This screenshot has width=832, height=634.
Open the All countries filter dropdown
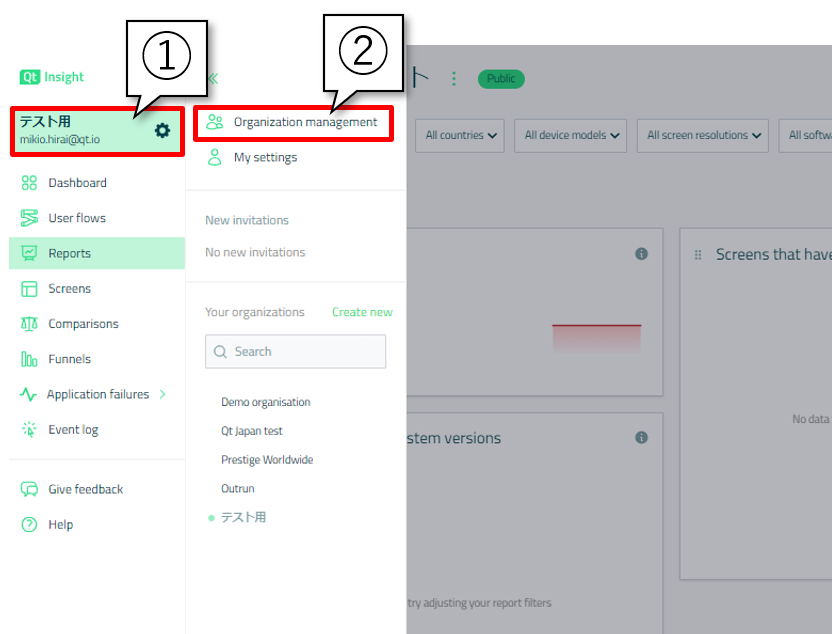tap(461, 136)
